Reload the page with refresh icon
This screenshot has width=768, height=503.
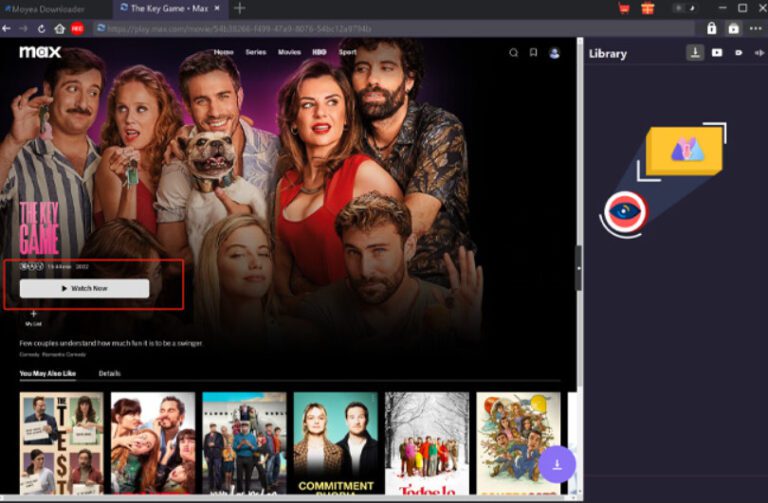[x=41, y=28]
